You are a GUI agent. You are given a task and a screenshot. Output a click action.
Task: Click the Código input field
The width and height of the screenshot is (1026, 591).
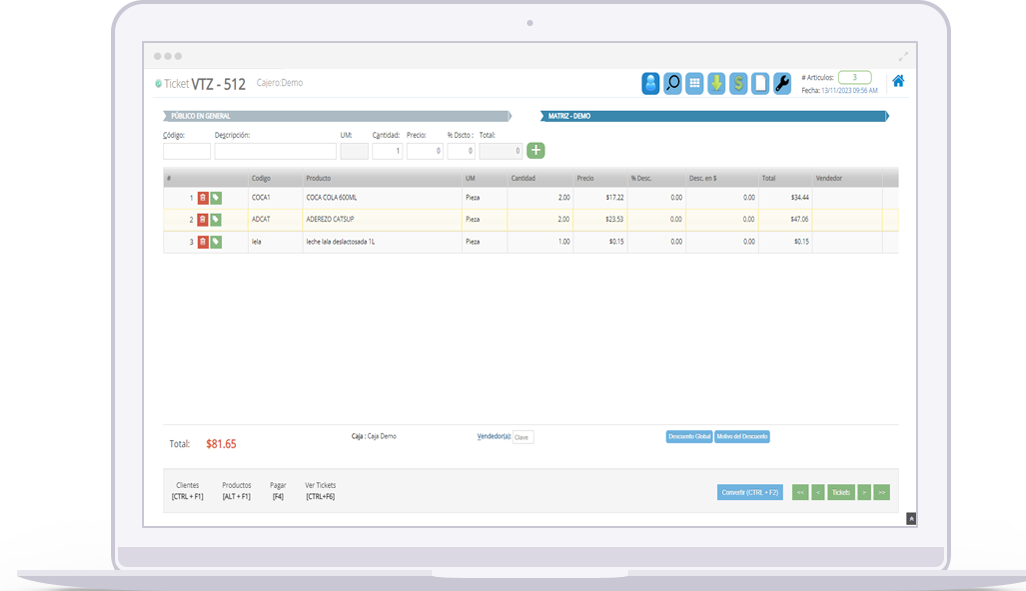point(187,151)
